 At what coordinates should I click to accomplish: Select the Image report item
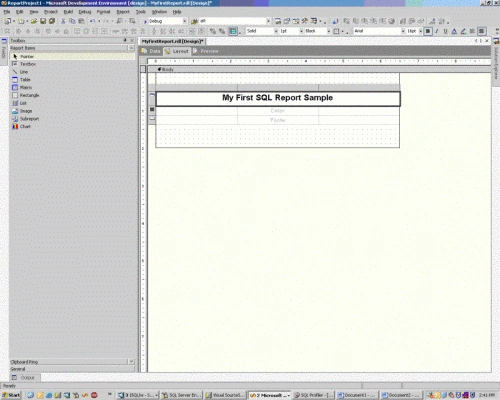click(x=72, y=111)
